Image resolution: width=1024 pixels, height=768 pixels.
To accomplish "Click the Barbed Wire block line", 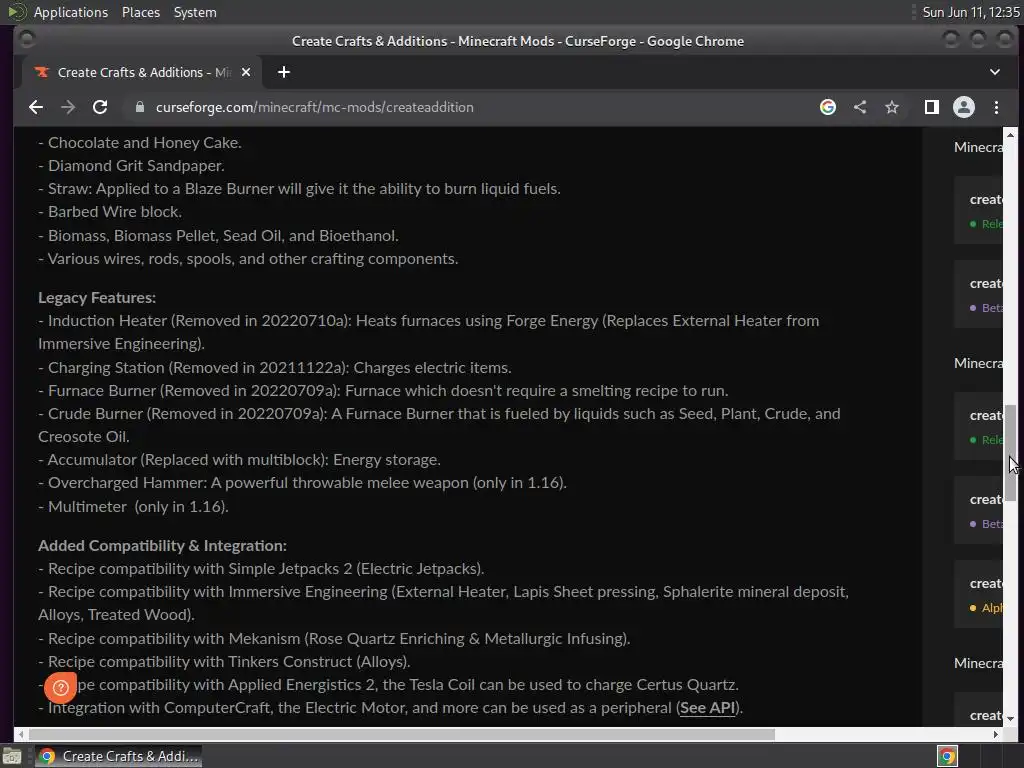I will coord(110,212).
